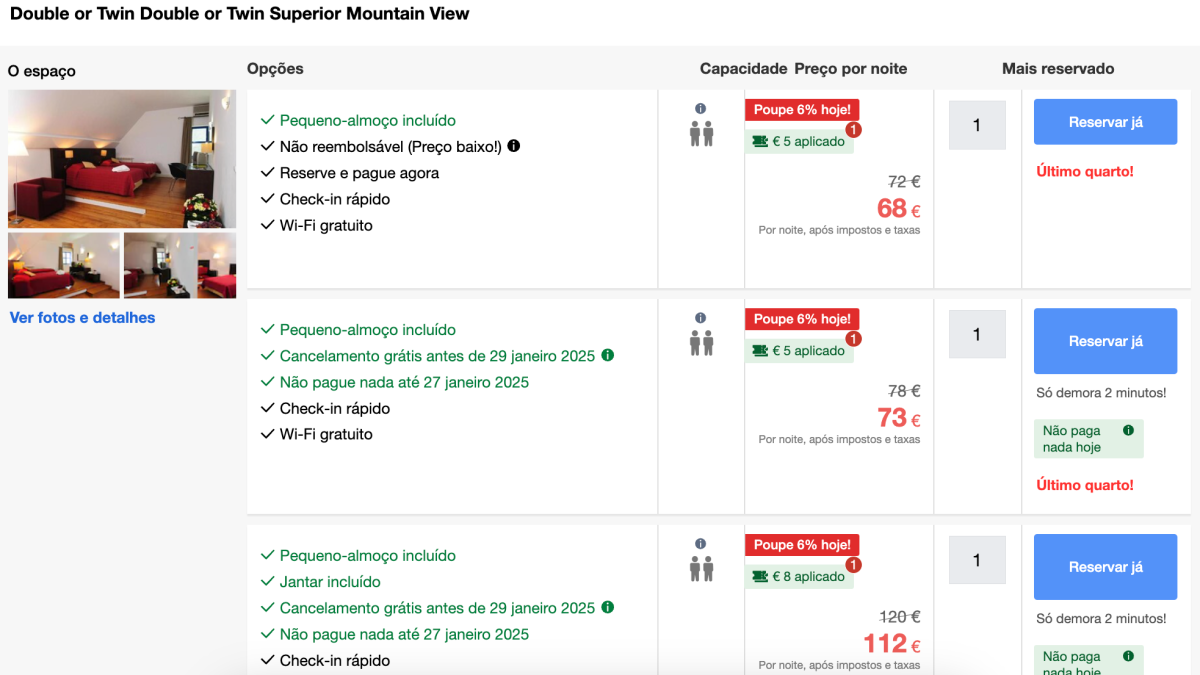Open room quantity selector for 112 € option
This screenshot has height=675, width=1200.
click(977, 560)
